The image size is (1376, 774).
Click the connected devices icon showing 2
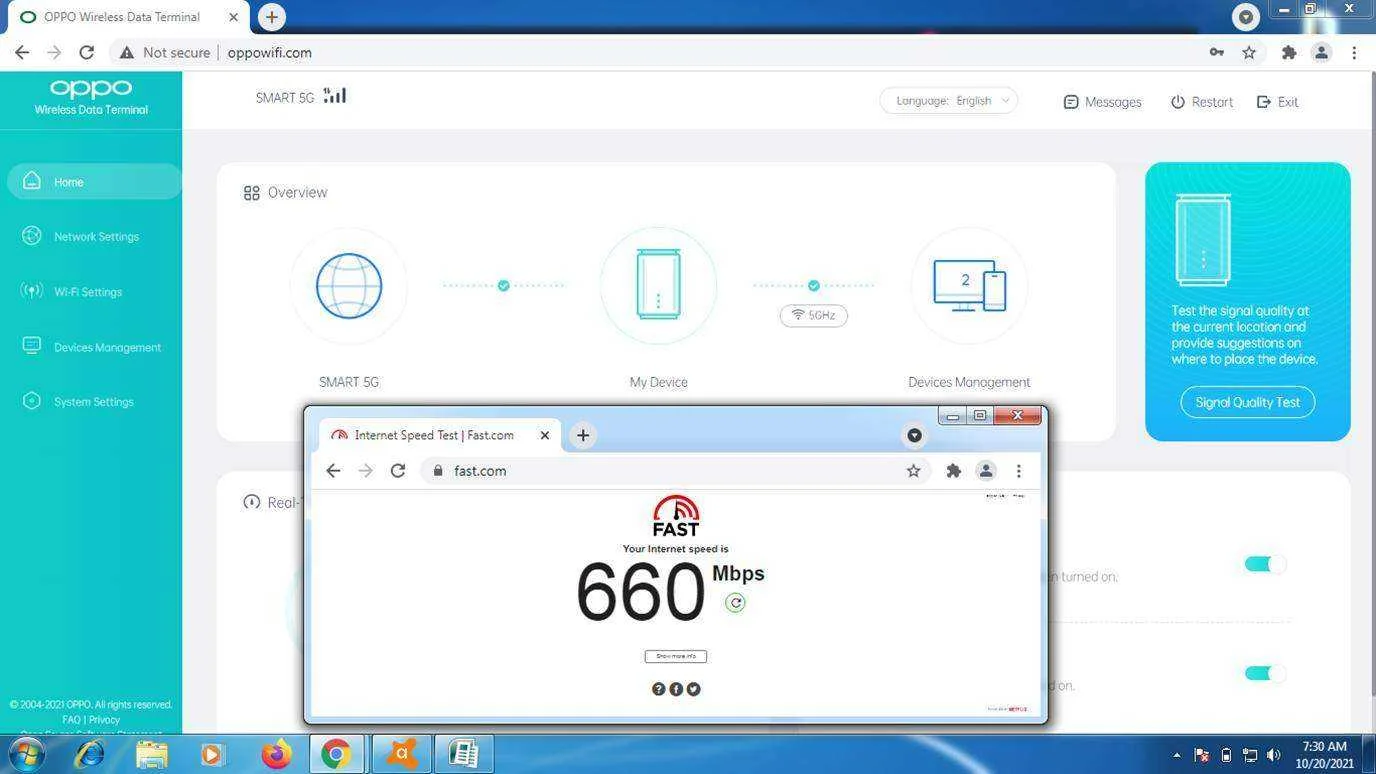click(x=968, y=286)
